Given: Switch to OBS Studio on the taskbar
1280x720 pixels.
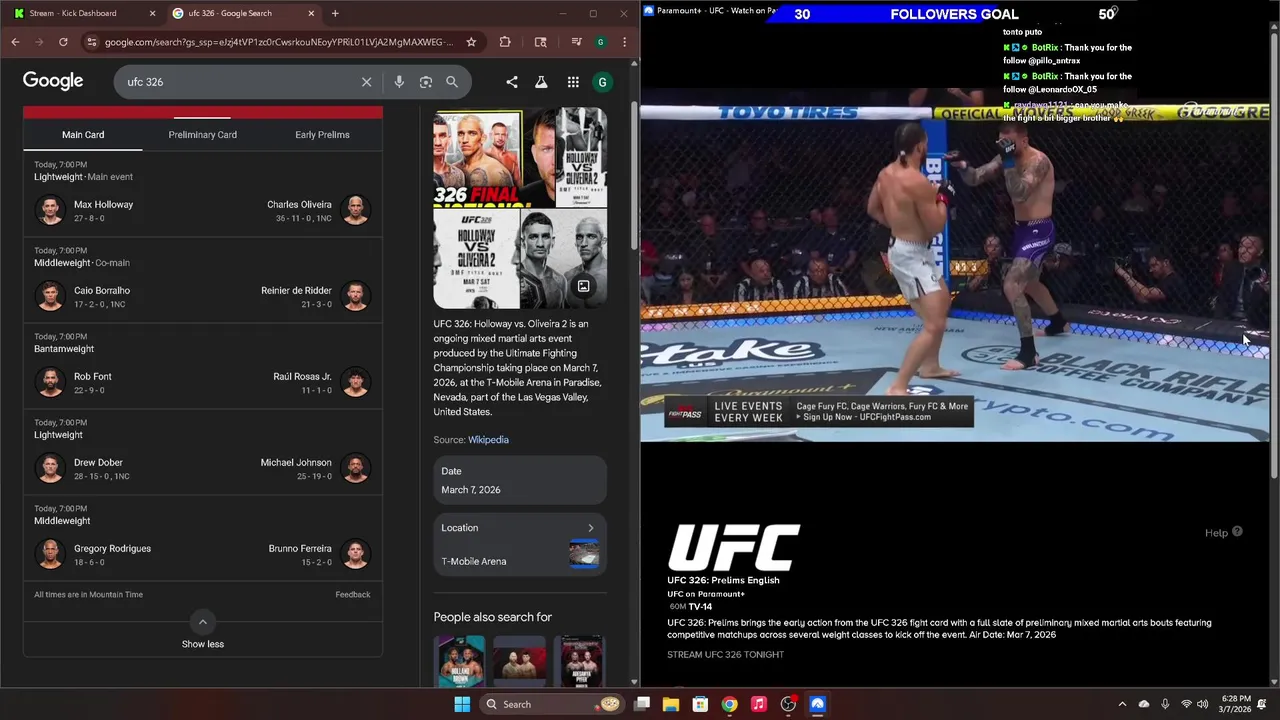Looking at the screenshot, I should tap(788, 704).
